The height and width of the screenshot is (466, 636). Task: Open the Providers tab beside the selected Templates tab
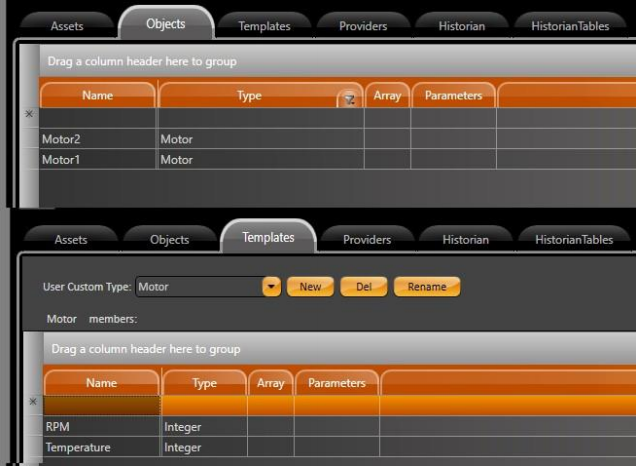(367, 240)
